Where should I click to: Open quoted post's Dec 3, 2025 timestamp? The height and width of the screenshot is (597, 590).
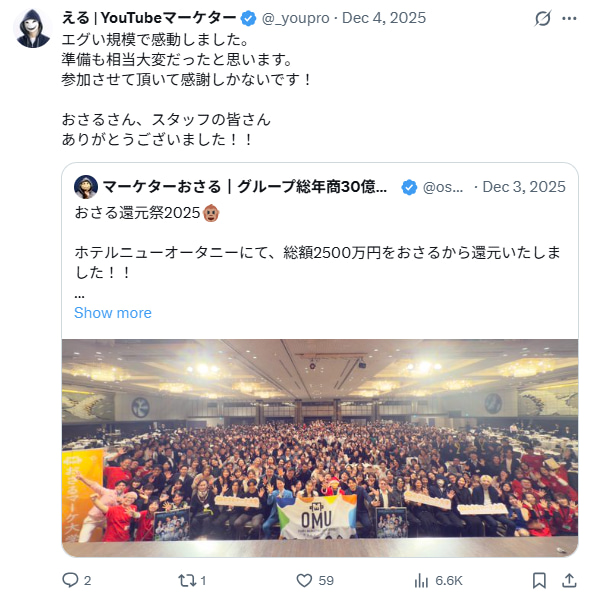(x=524, y=187)
